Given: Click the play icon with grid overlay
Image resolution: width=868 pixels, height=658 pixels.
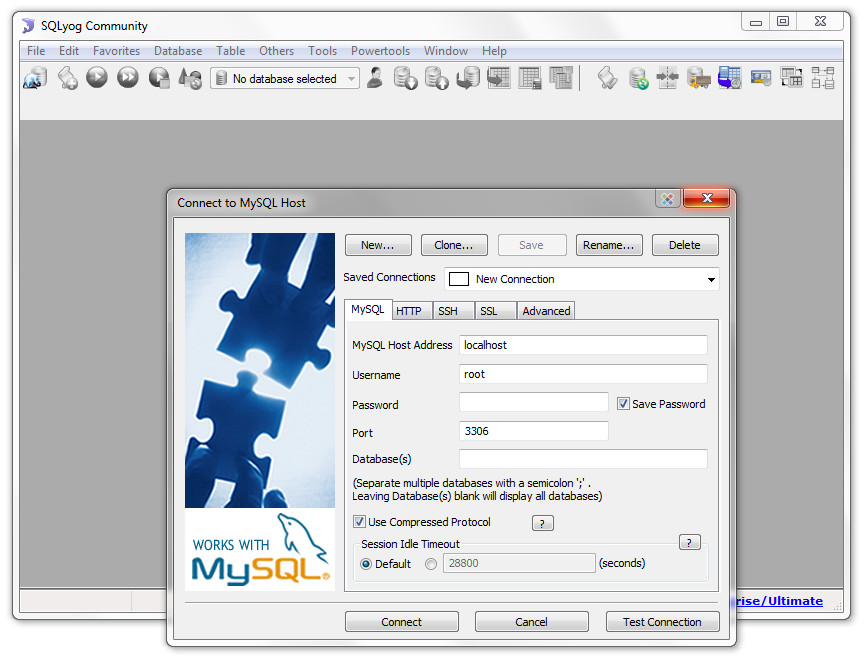Looking at the screenshot, I should click(x=159, y=77).
